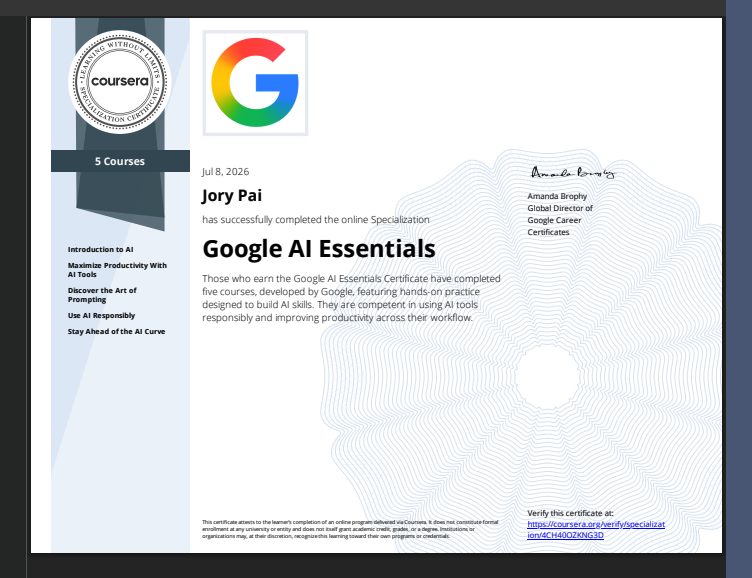Click 'Global Director of Google Career Certificates' text
Screen dimensions: 752x578
tap(560, 220)
